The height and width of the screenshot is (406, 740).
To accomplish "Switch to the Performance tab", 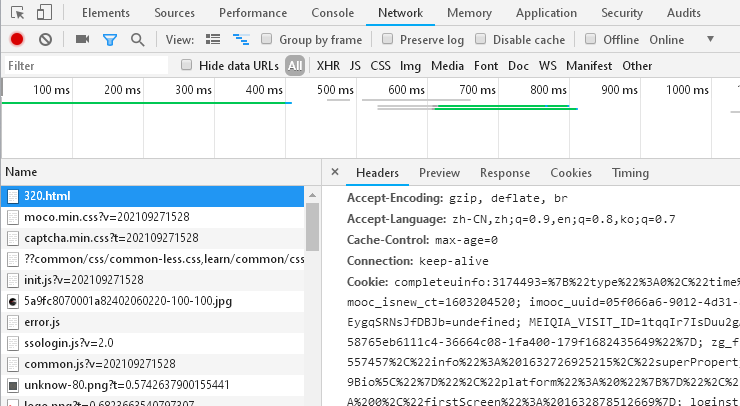I will coord(253,13).
